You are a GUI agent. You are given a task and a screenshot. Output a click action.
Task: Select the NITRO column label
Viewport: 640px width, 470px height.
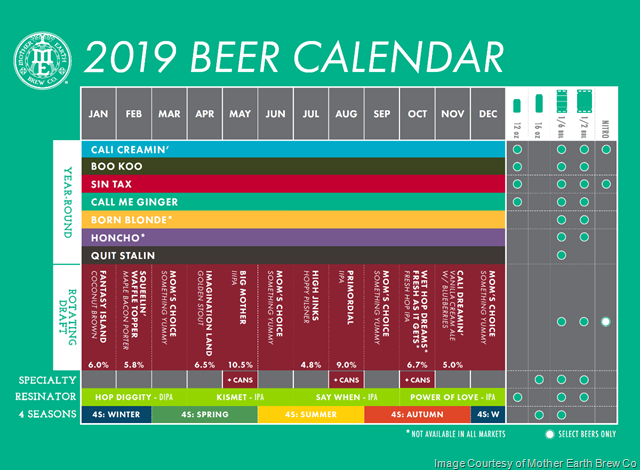click(605, 129)
